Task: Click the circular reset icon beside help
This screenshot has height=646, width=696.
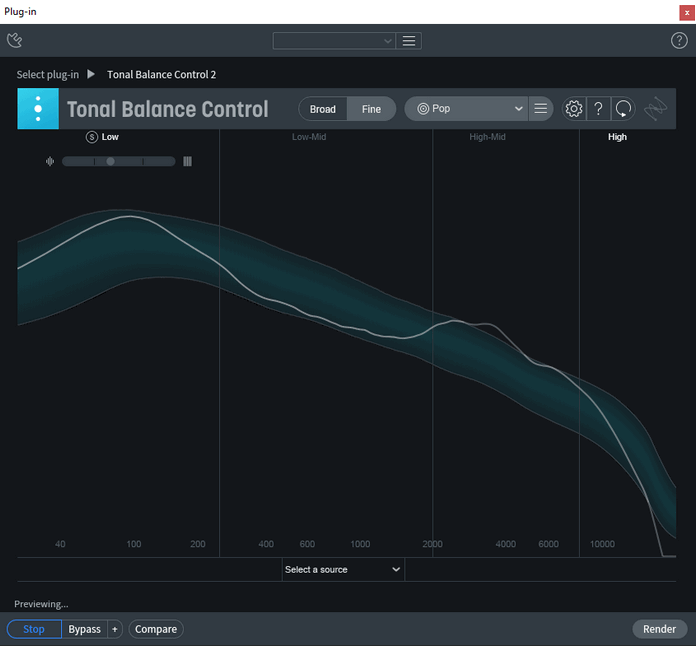Action: [623, 109]
